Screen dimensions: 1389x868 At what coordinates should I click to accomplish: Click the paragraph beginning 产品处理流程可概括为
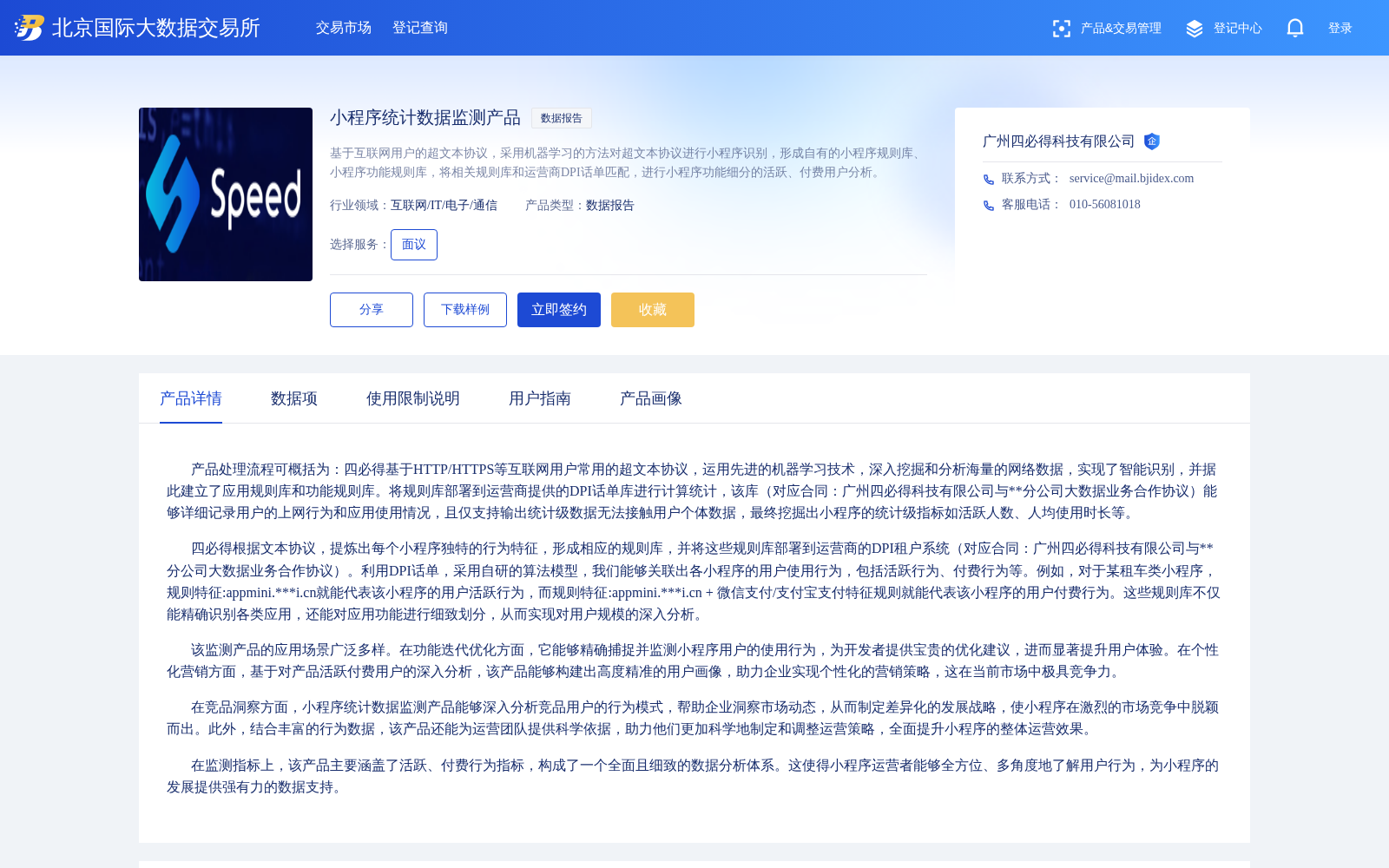(694, 491)
